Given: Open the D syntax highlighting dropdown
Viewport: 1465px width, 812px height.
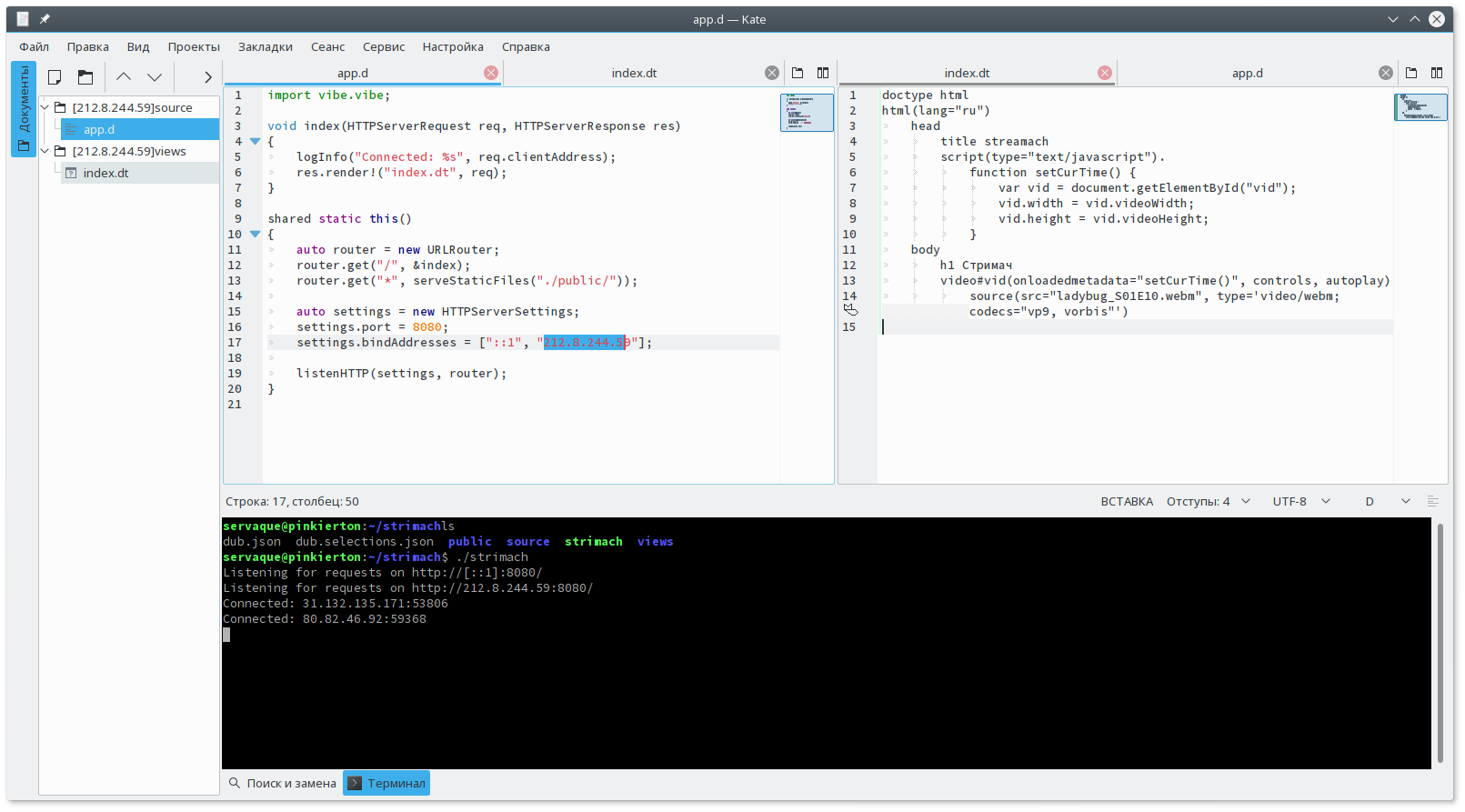Looking at the screenshot, I should 1388,501.
